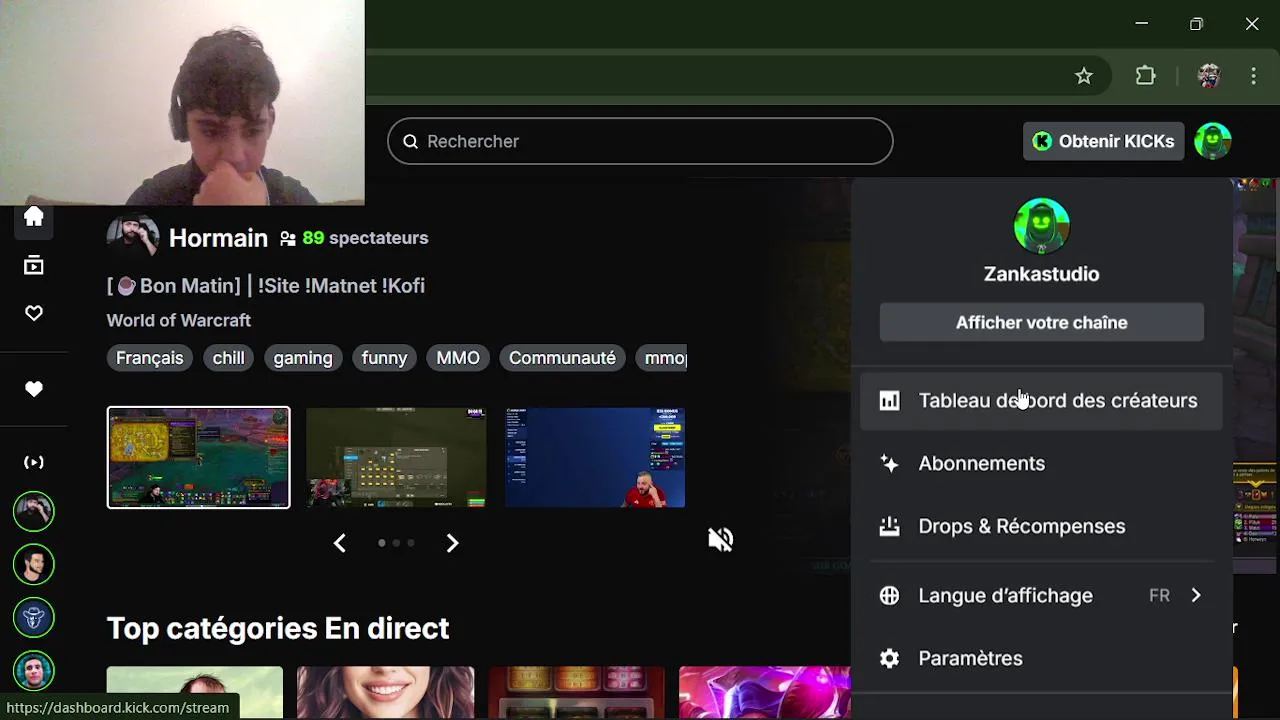Open the Following outline heart sidebar icon

tap(34, 313)
